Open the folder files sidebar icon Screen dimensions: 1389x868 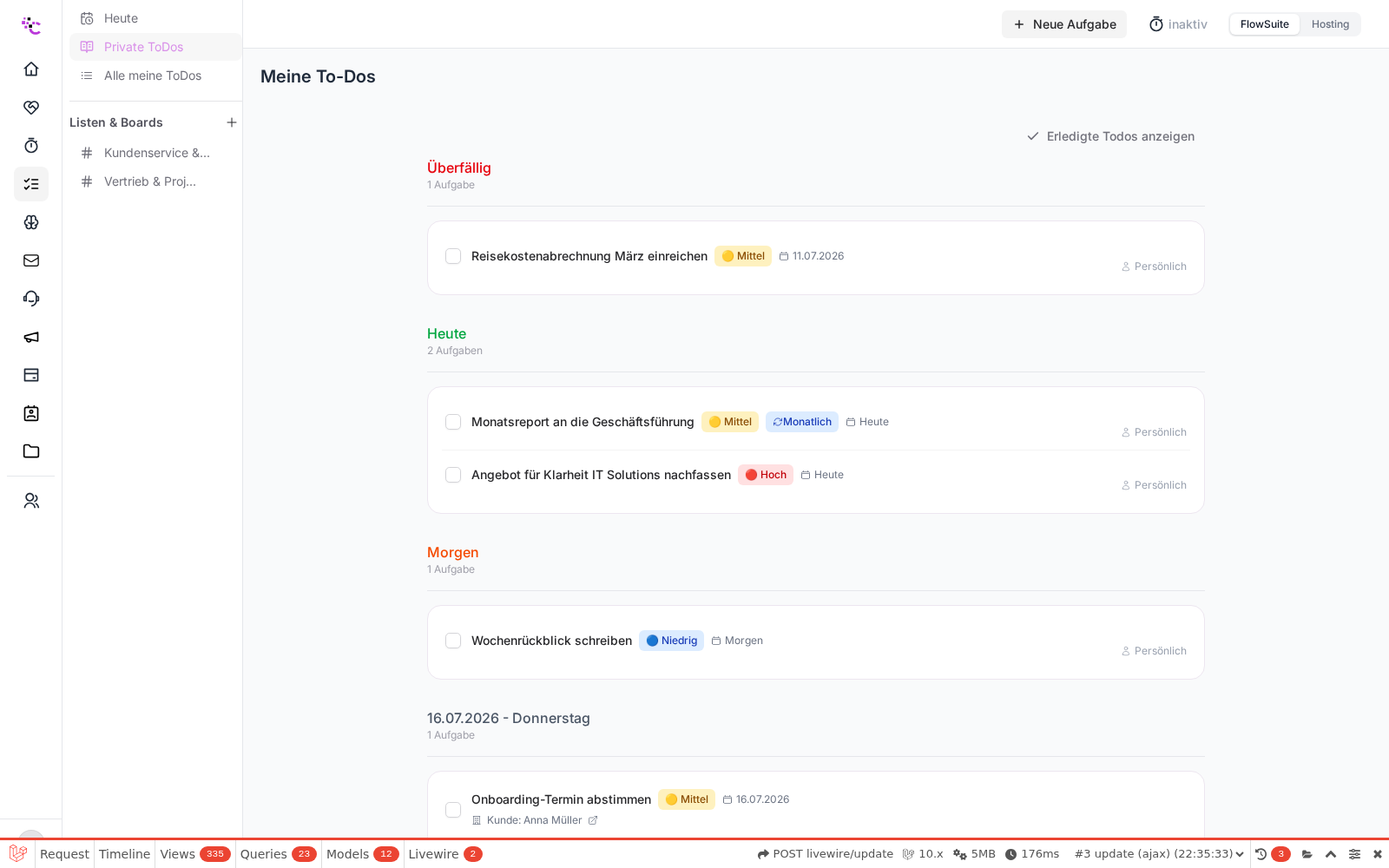pyautogui.click(x=31, y=451)
